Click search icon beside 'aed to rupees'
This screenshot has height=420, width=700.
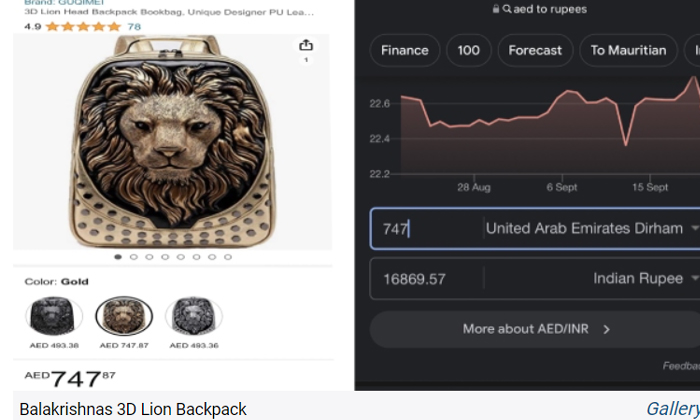coord(507,9)
